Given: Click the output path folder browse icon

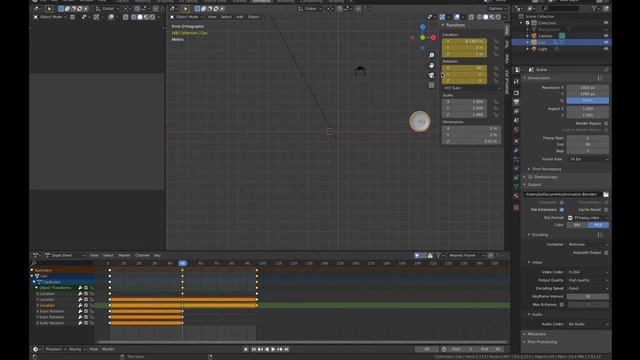Looking at the screenshot, I should point(606,194).
